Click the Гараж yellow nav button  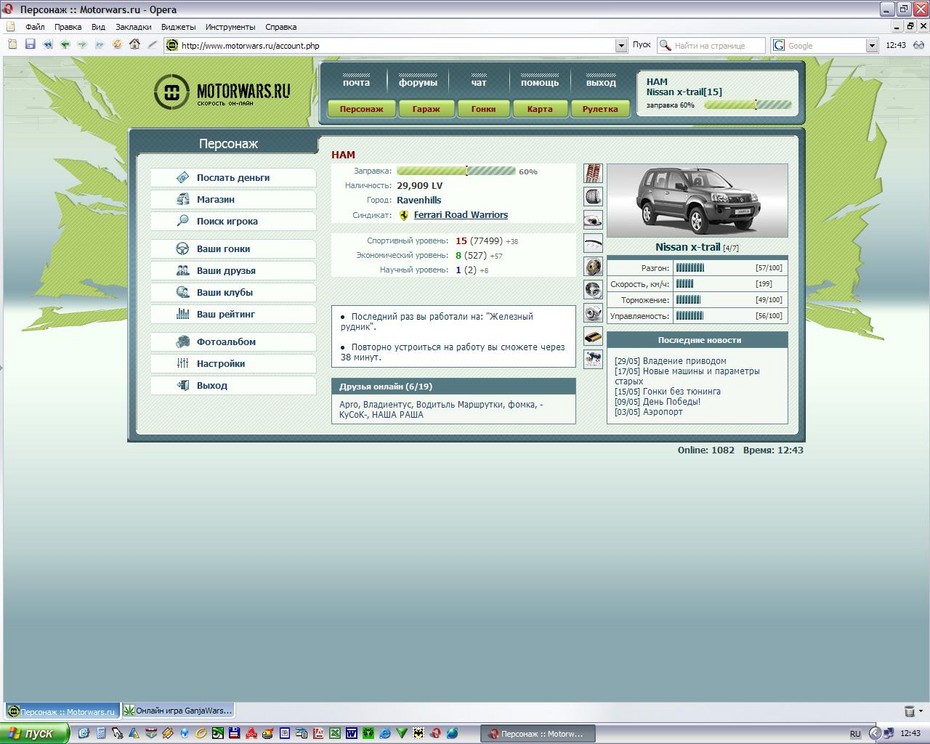click(x=426, y=109)
